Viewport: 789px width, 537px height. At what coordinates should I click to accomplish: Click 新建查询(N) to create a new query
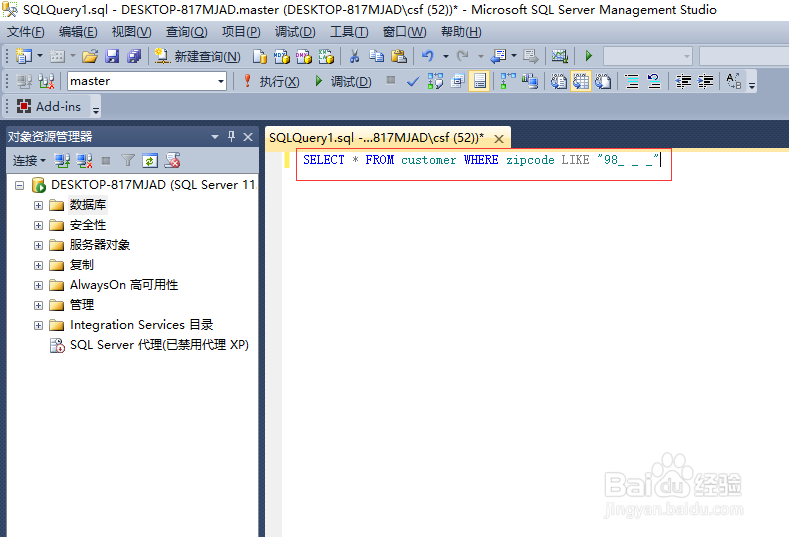(x=198, y=56)
